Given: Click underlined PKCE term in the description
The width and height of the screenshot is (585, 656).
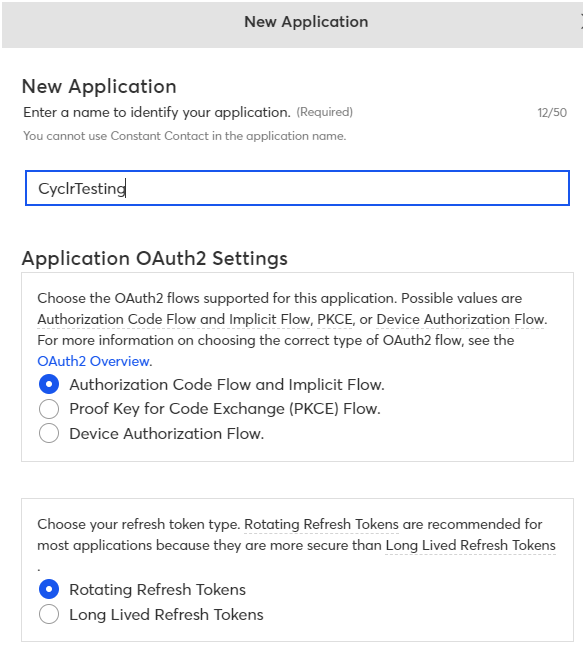Looking at the screenshot, I should [x=334, y=319].
